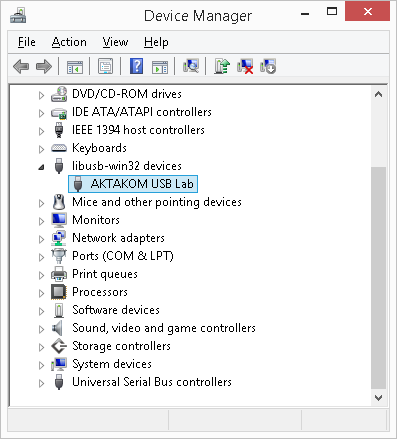Open the View menu
Screen dimensions: 397x439
tap(115, 42)
